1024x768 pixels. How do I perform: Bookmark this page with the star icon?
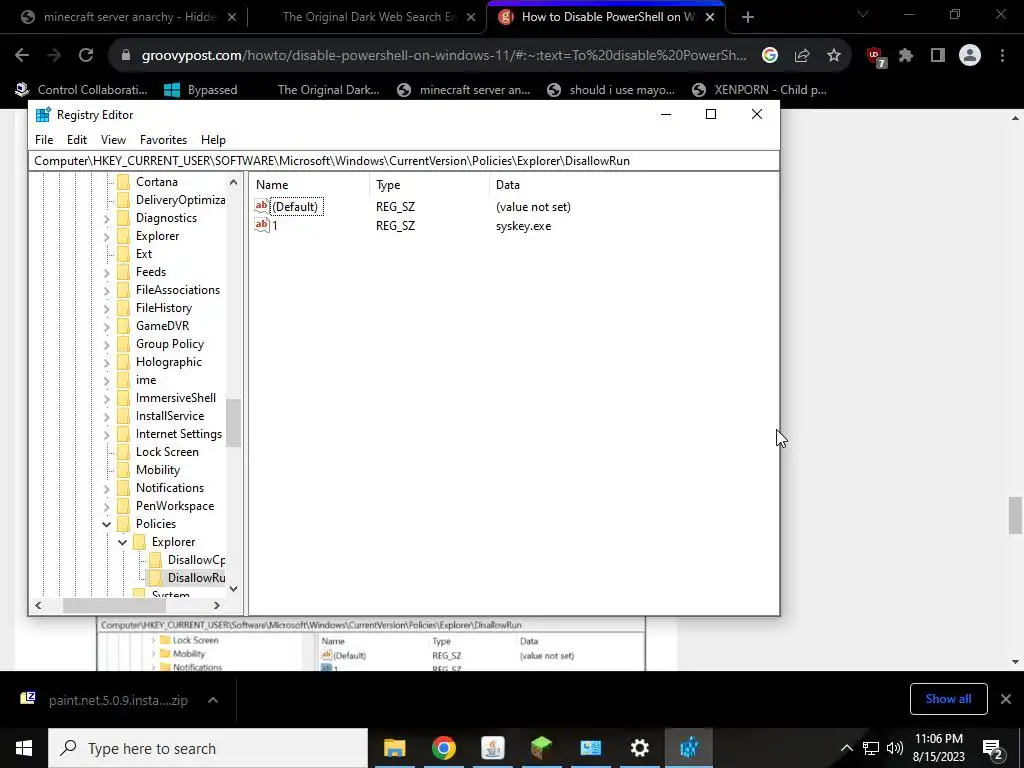(x=834, y=56)
